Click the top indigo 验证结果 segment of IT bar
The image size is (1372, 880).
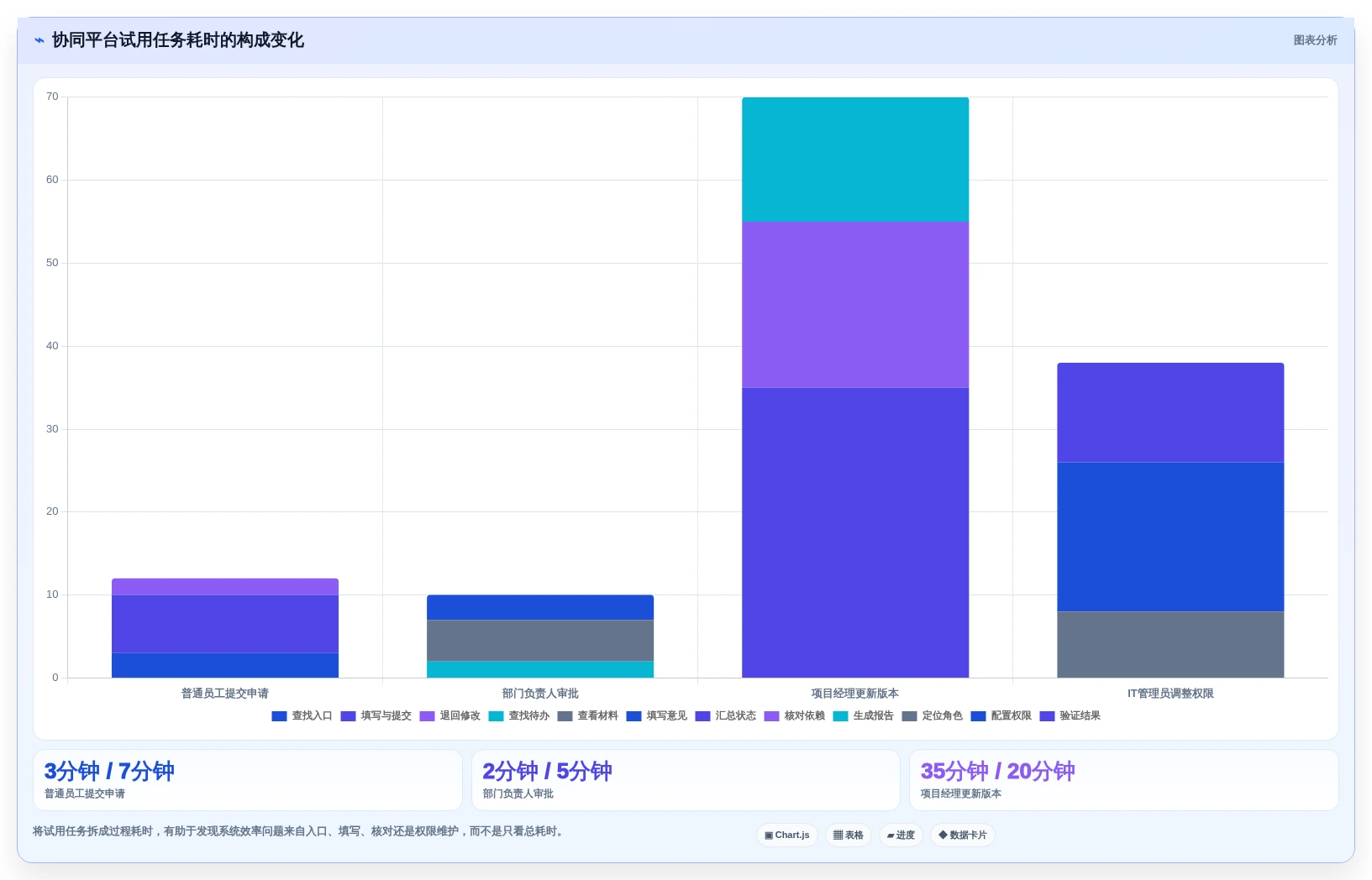(x=1170, y=412)
